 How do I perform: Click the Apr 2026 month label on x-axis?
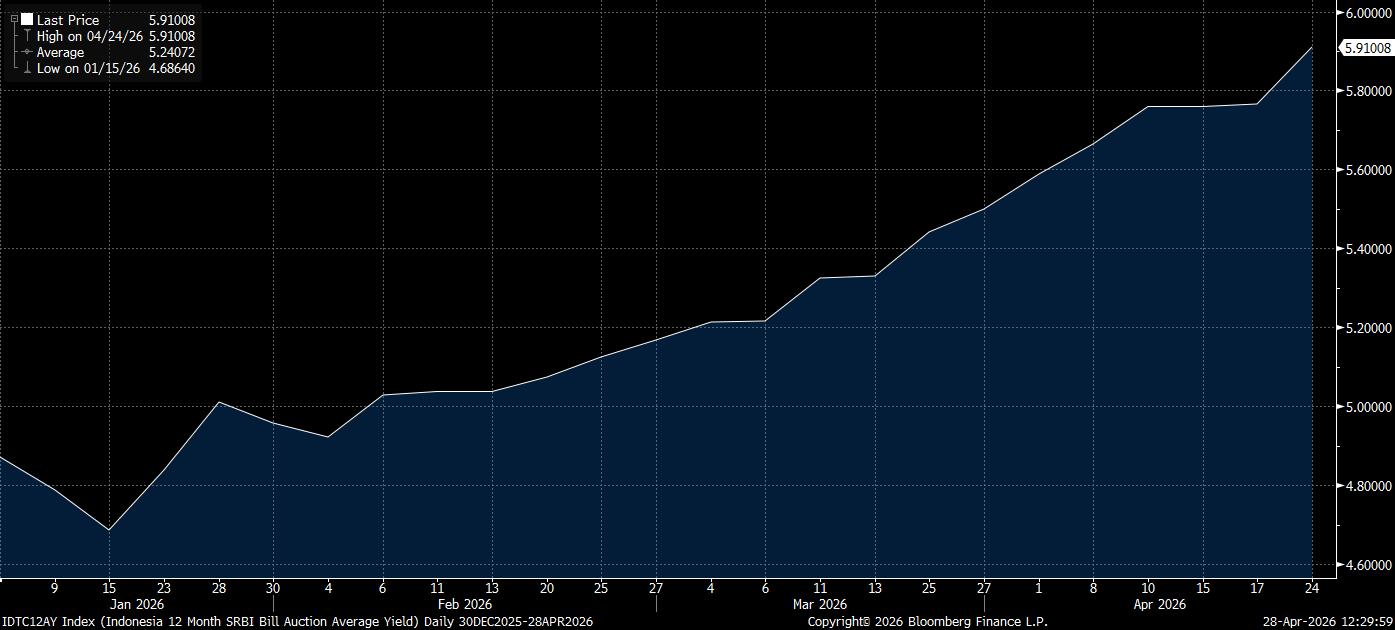[1158, 604]
